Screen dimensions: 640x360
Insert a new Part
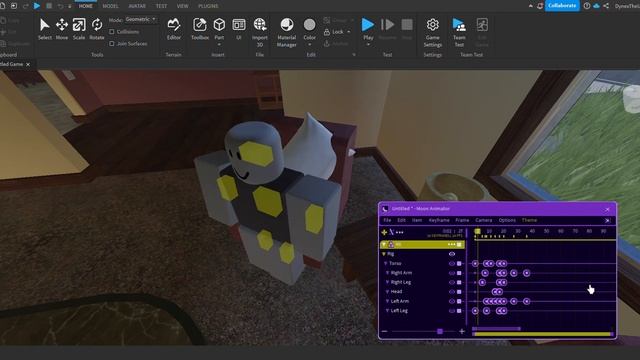point(219,29)
